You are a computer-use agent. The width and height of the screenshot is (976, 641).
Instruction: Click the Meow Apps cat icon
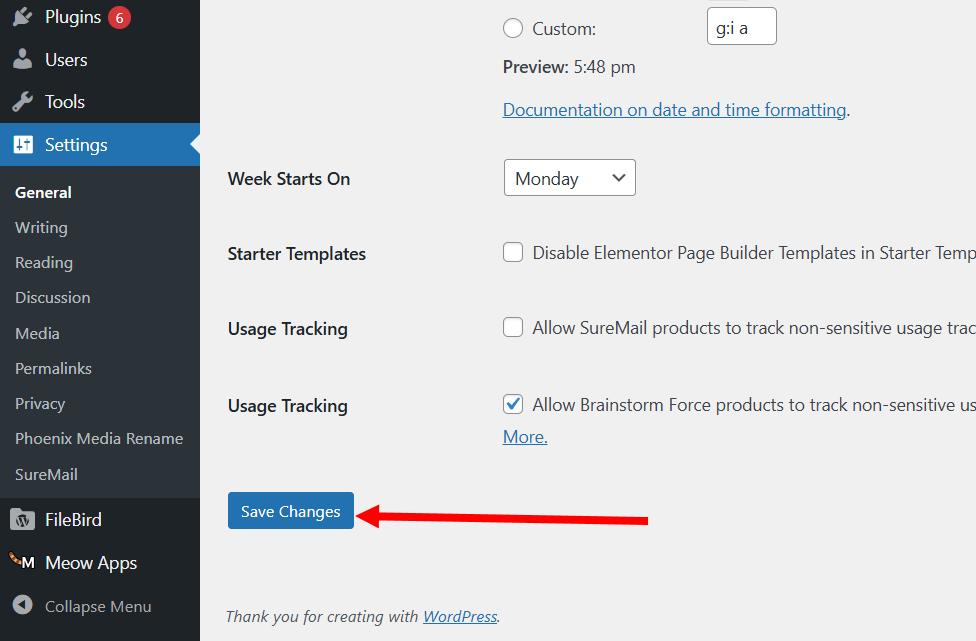pyautogui.click(x=22, y=561)
